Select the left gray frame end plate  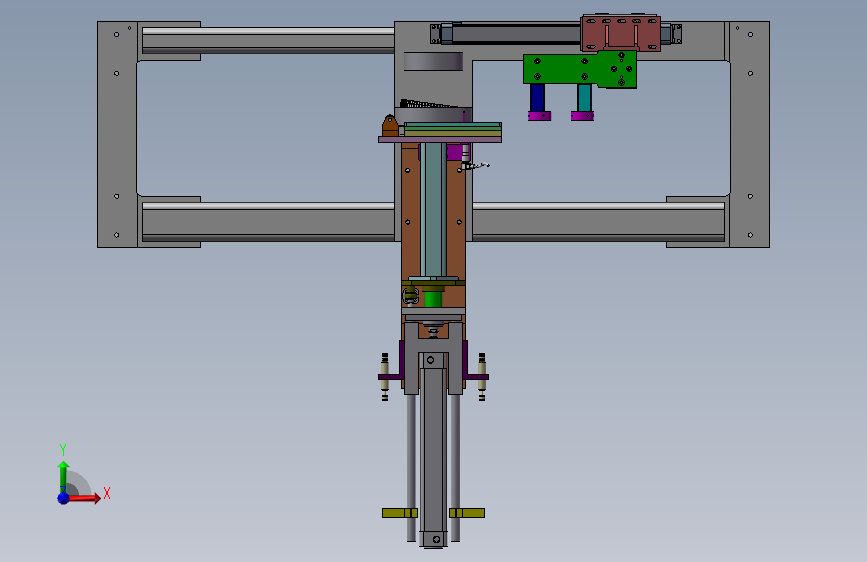tap(117, 134)
